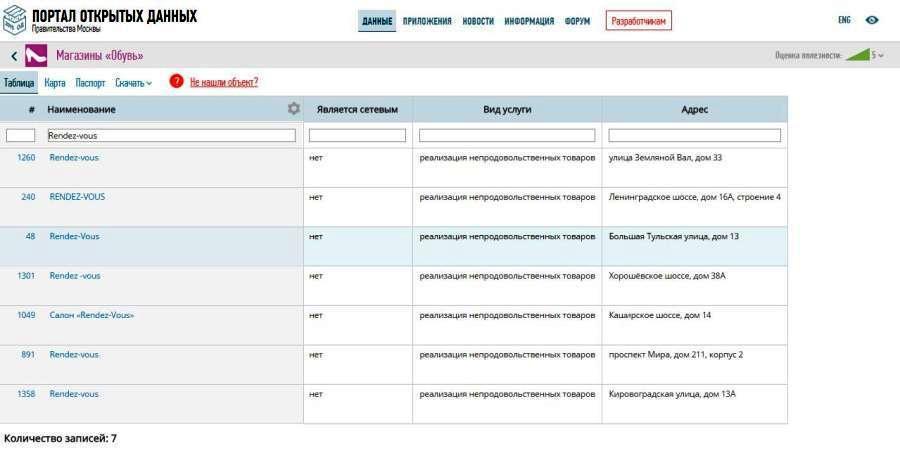Screen dimensions: 900x458
Task: Go back using the left chevron arrow
Action: click(14, 56)
